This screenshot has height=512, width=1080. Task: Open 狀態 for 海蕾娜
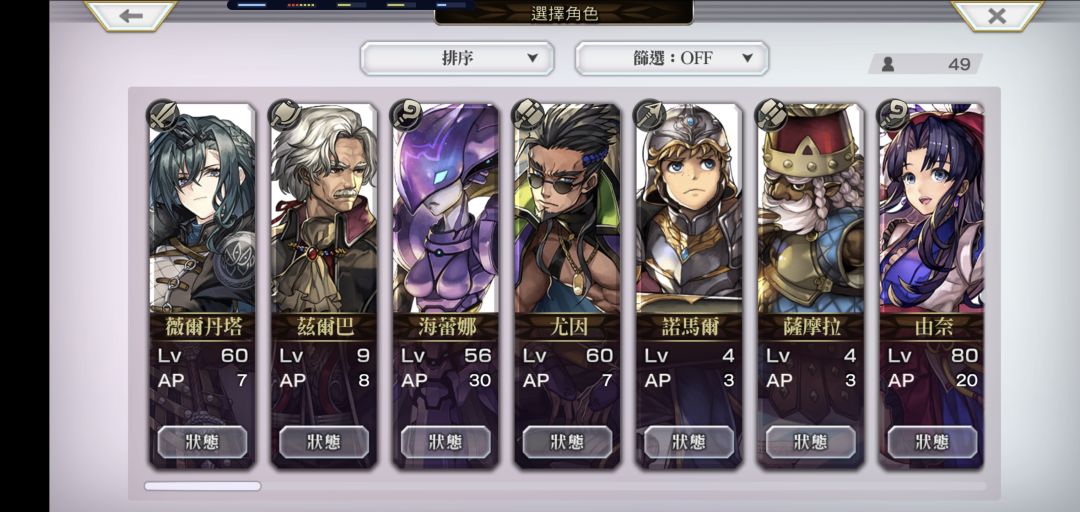pos(446,442)
